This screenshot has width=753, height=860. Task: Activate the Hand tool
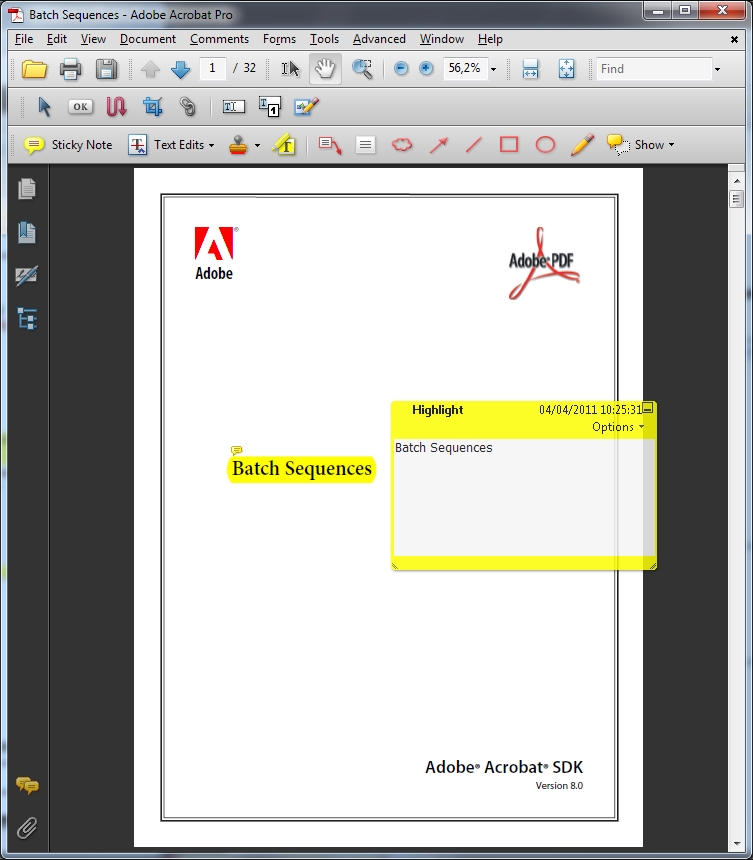click(325, 69)
